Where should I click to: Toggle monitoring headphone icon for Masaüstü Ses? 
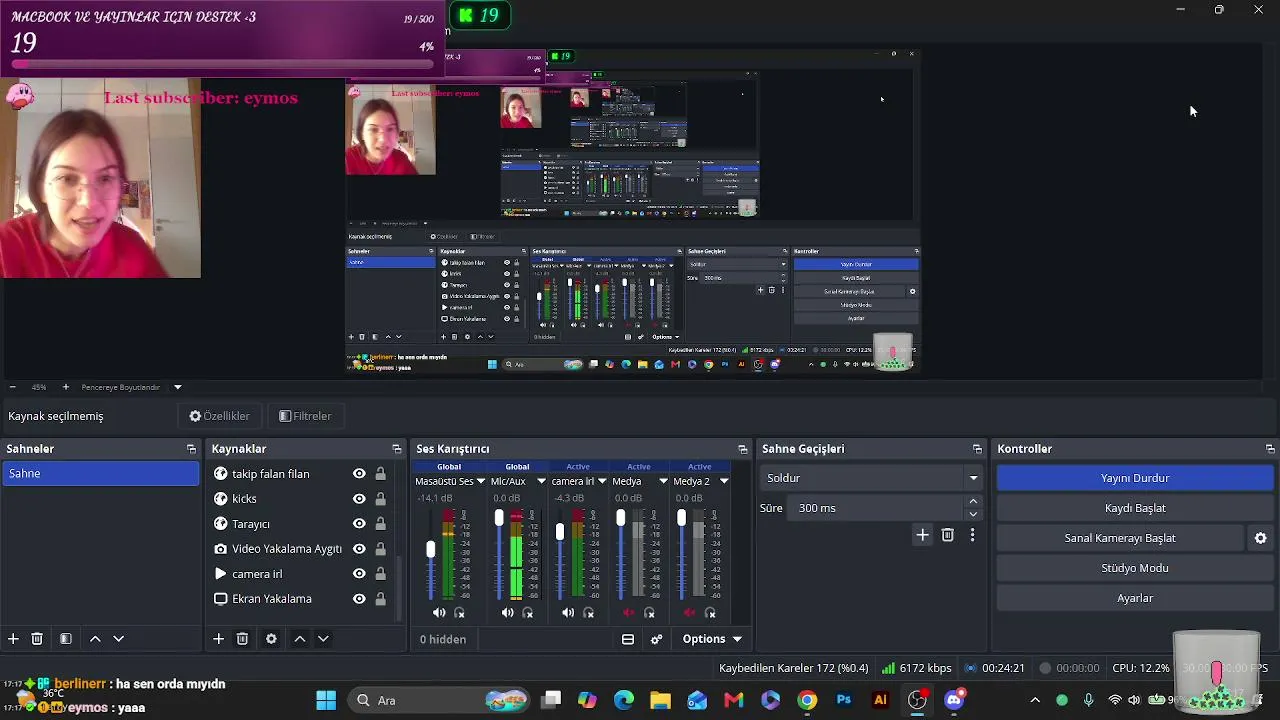460,613
